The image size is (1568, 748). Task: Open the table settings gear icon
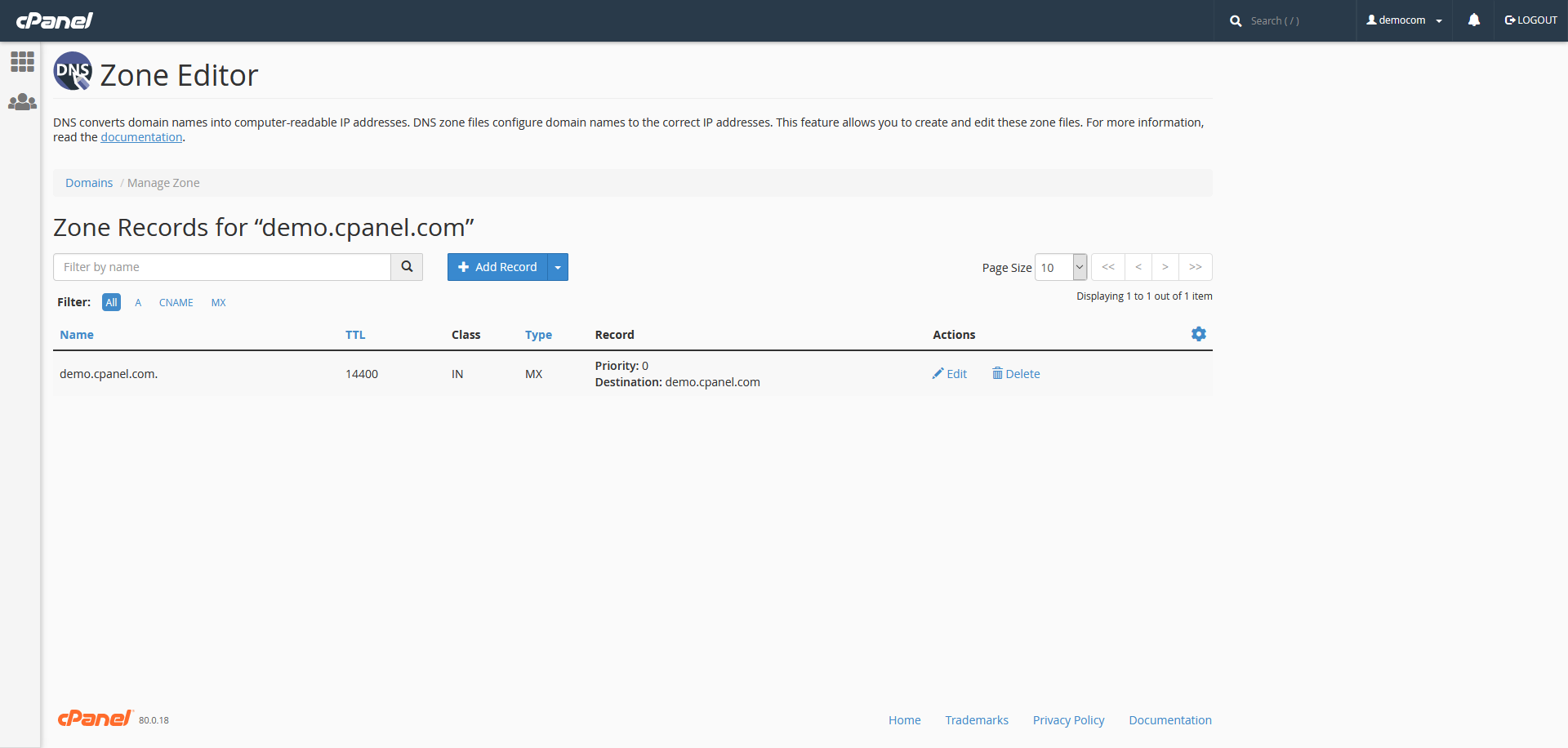click(1198, 334)
